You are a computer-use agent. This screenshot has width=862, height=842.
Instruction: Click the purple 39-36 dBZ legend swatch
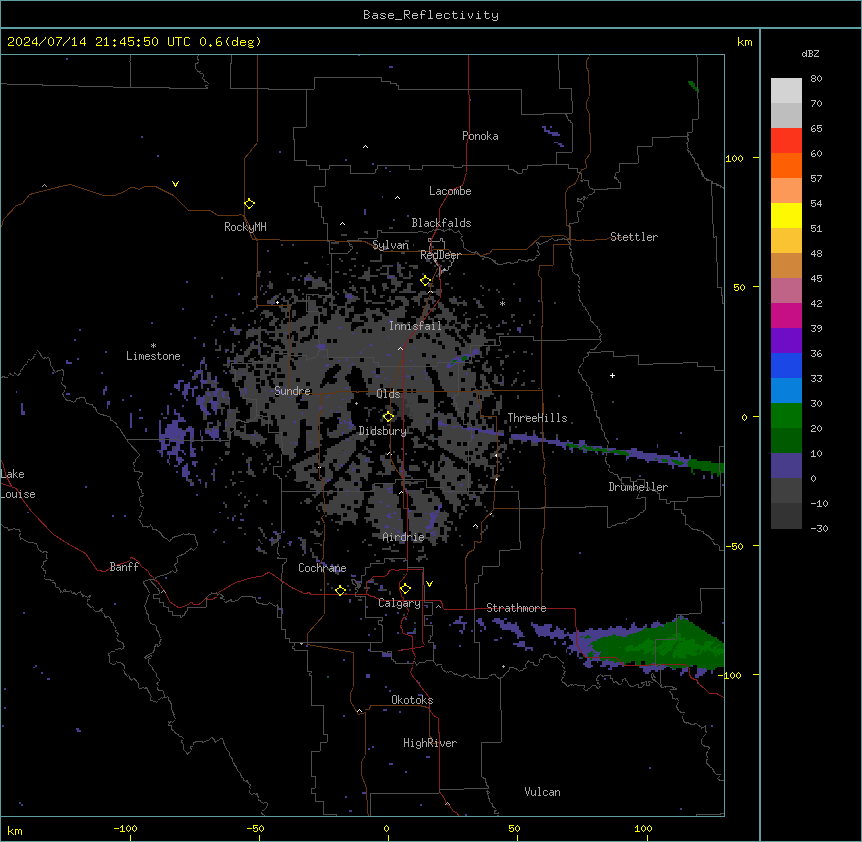pyautogui.click(x=786, y=341)
